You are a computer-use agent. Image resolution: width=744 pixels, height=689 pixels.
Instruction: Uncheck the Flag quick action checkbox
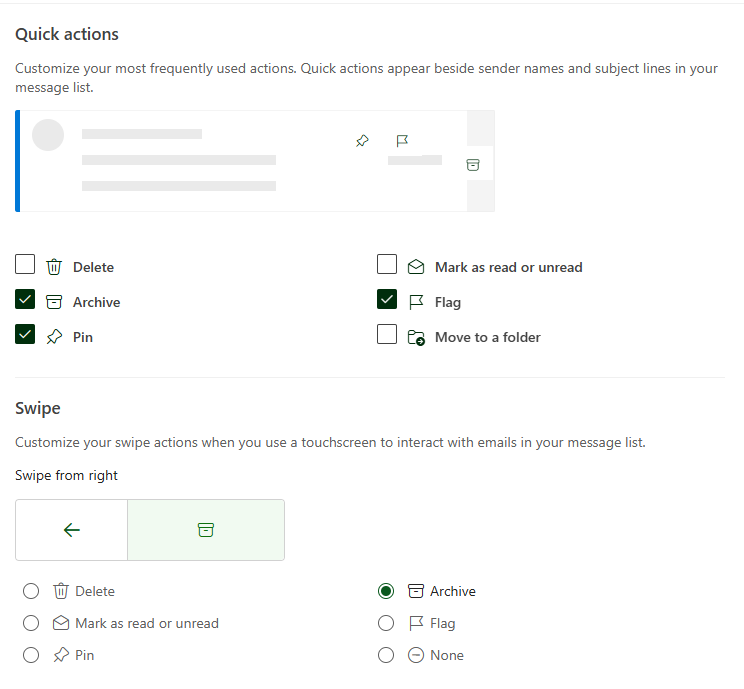387,300
